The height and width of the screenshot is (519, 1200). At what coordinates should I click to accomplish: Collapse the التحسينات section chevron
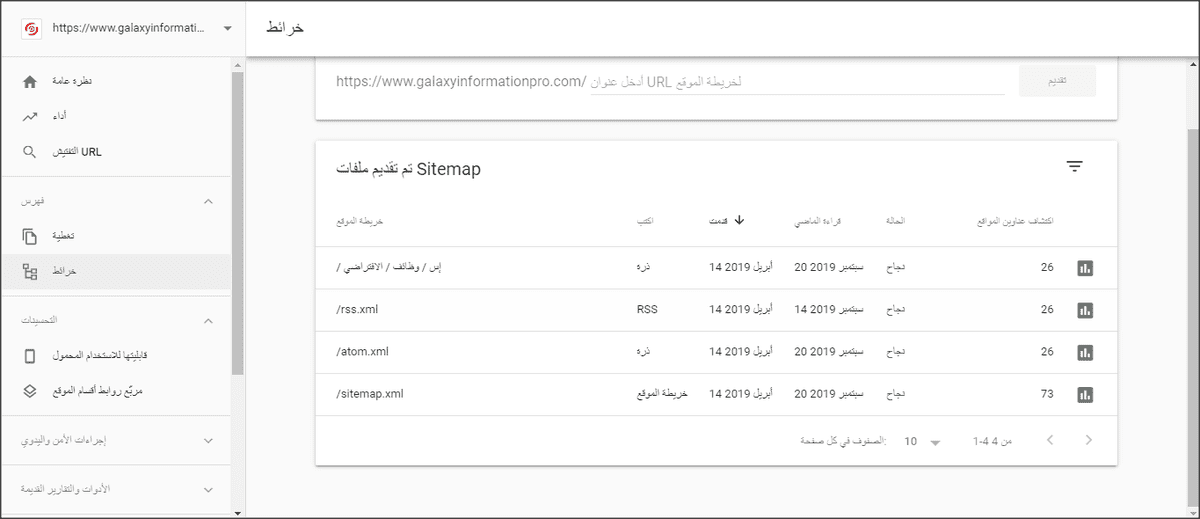(208, 320)
